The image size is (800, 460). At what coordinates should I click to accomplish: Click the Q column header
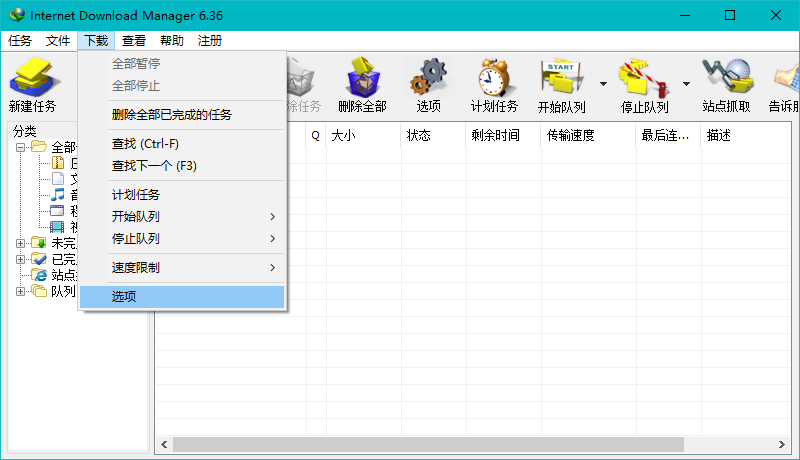(316, 135)
